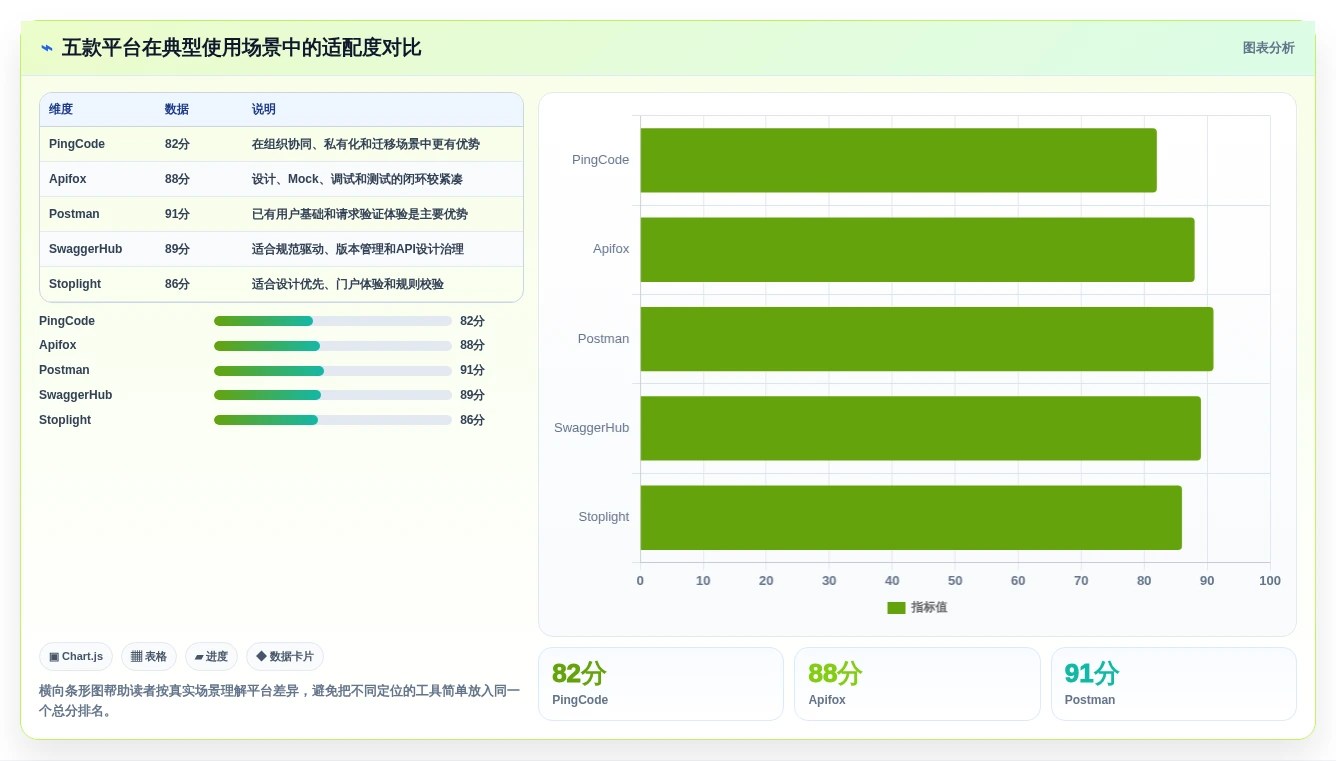Click the Stoplight bar in the chart
This screenshot has height=761, width=1336.
[x=911, y=518]
